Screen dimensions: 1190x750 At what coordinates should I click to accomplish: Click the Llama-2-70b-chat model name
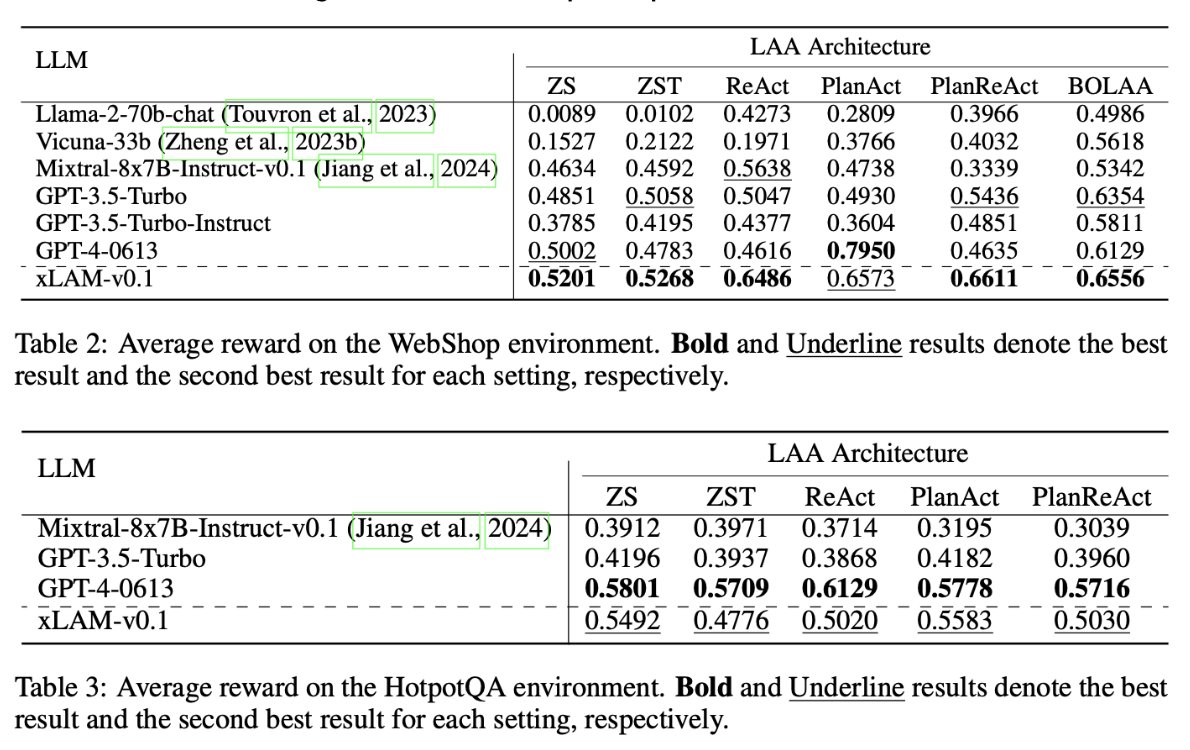(x=125, y=115)
